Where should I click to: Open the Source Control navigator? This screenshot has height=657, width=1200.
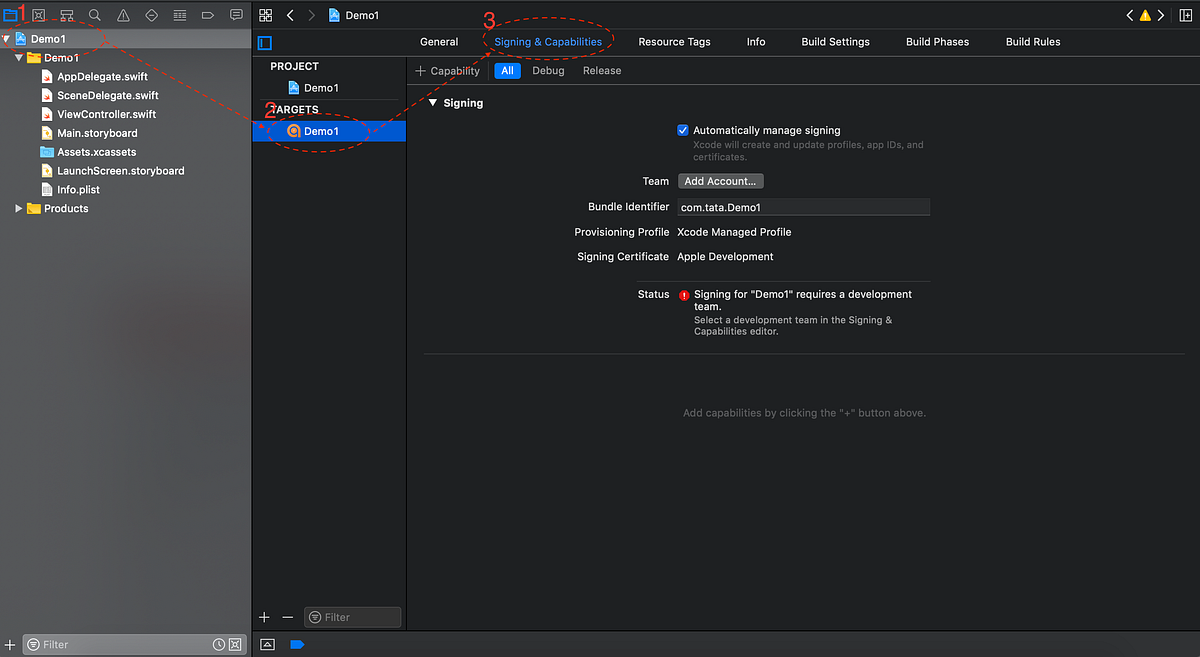click(38, 15)
